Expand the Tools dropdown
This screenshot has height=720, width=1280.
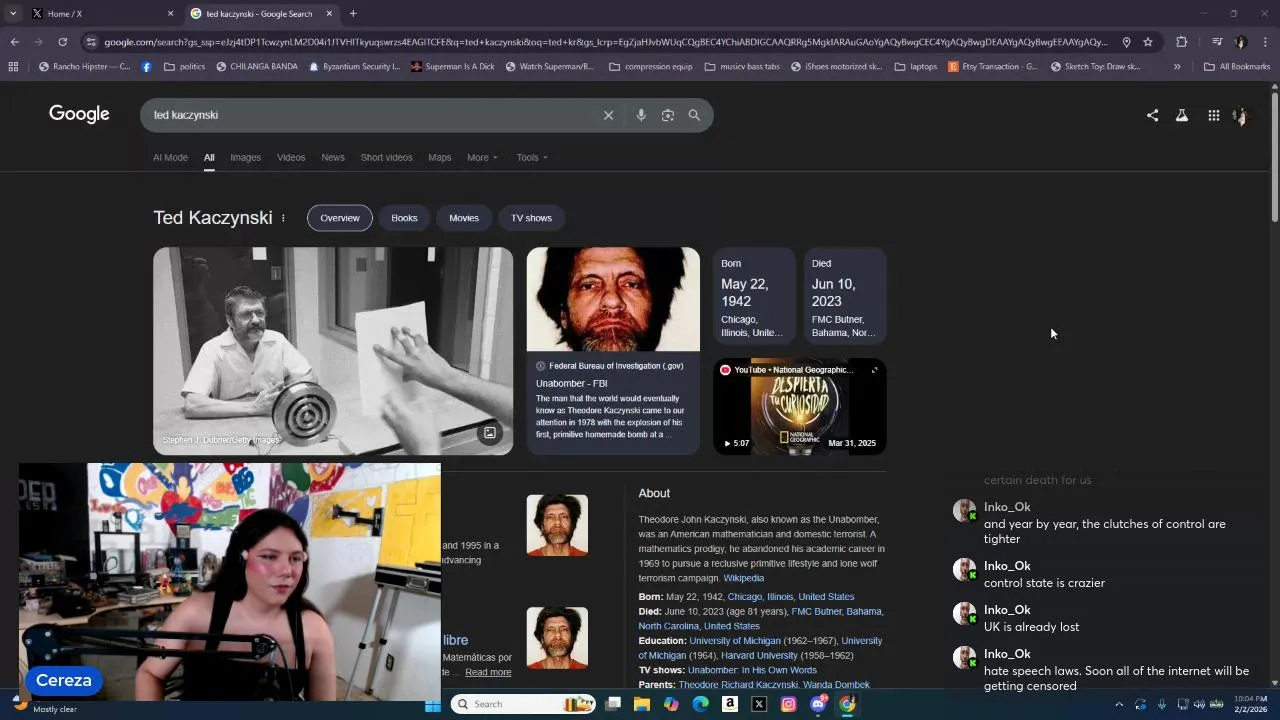pyautogui.click(x=532, y=157)
